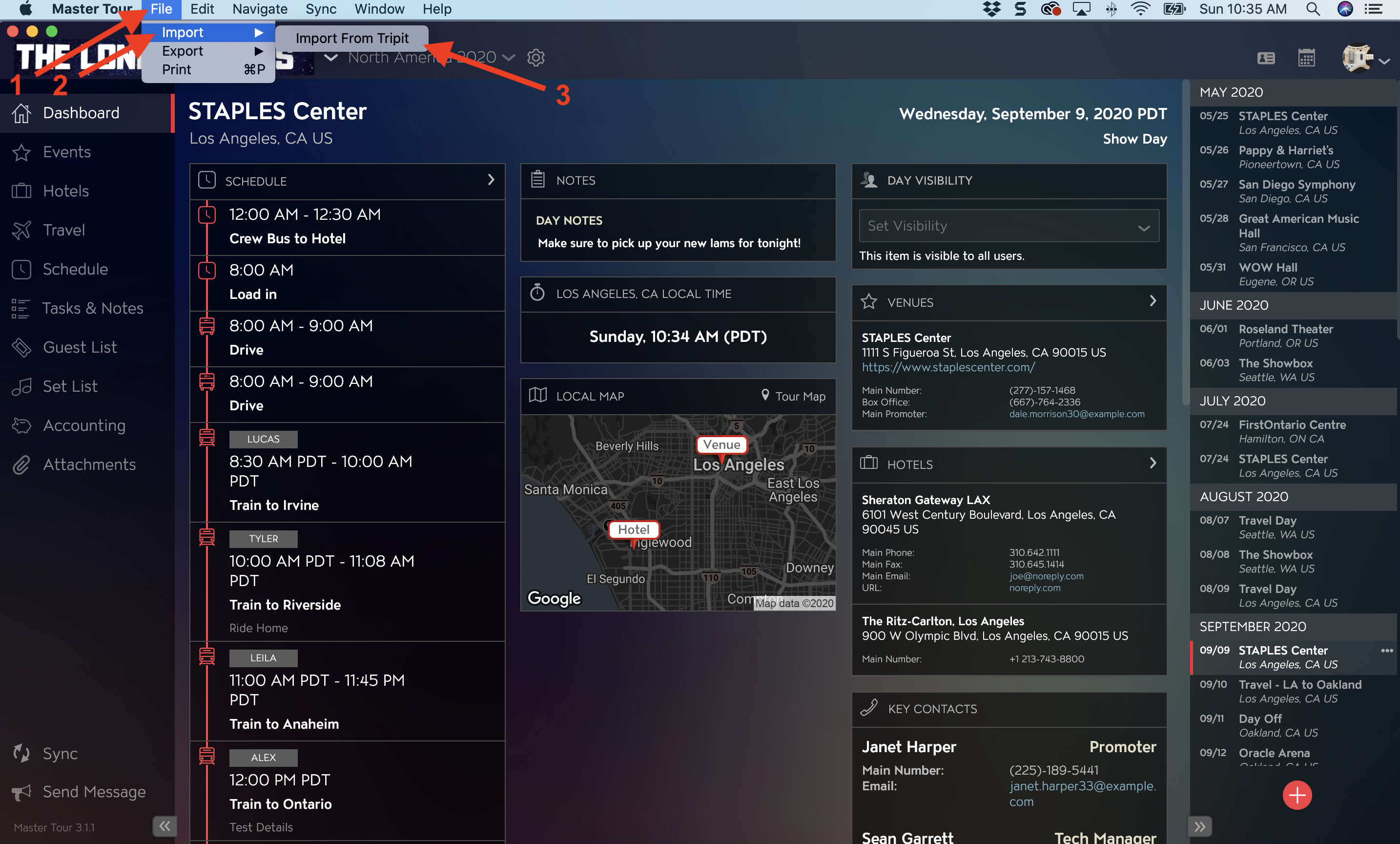Open the Train to Irvine schedule entry
The height and width of the screenshot is (844, 1400).
coord(347,472)
